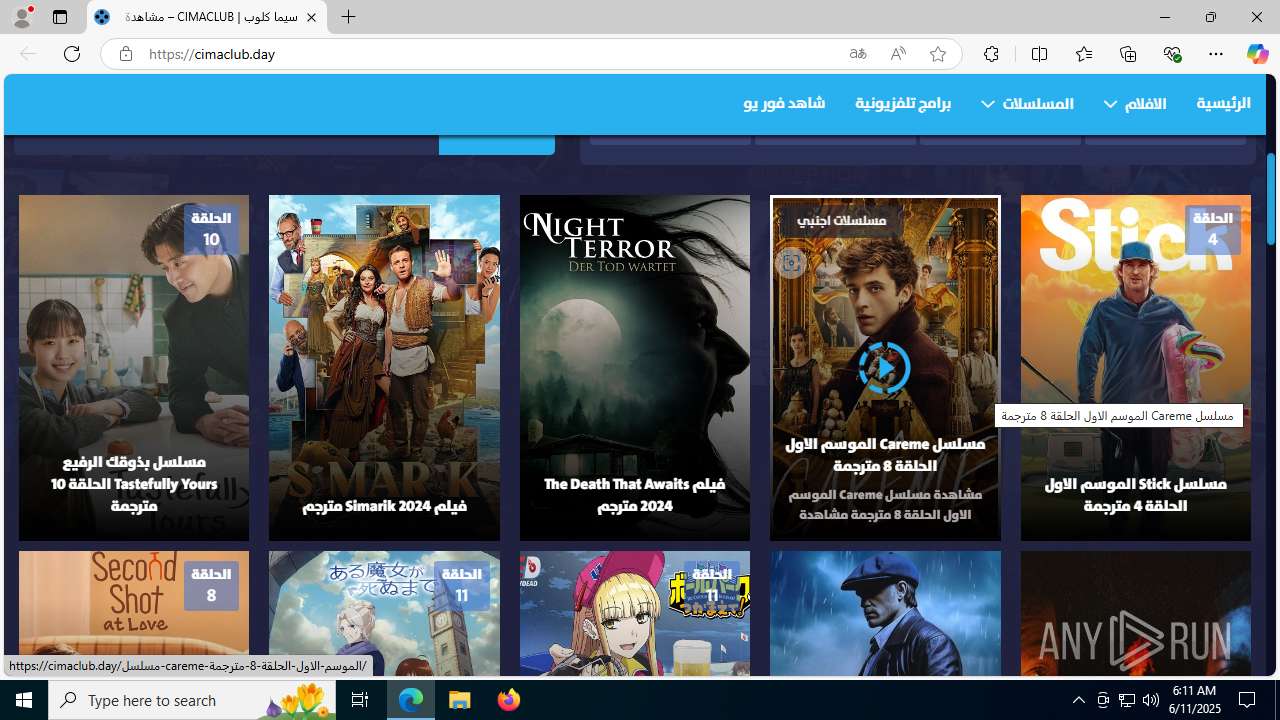Click the bright blue button under the menu
Viewport: 1280px width, 720px height.
click(496, 145)
